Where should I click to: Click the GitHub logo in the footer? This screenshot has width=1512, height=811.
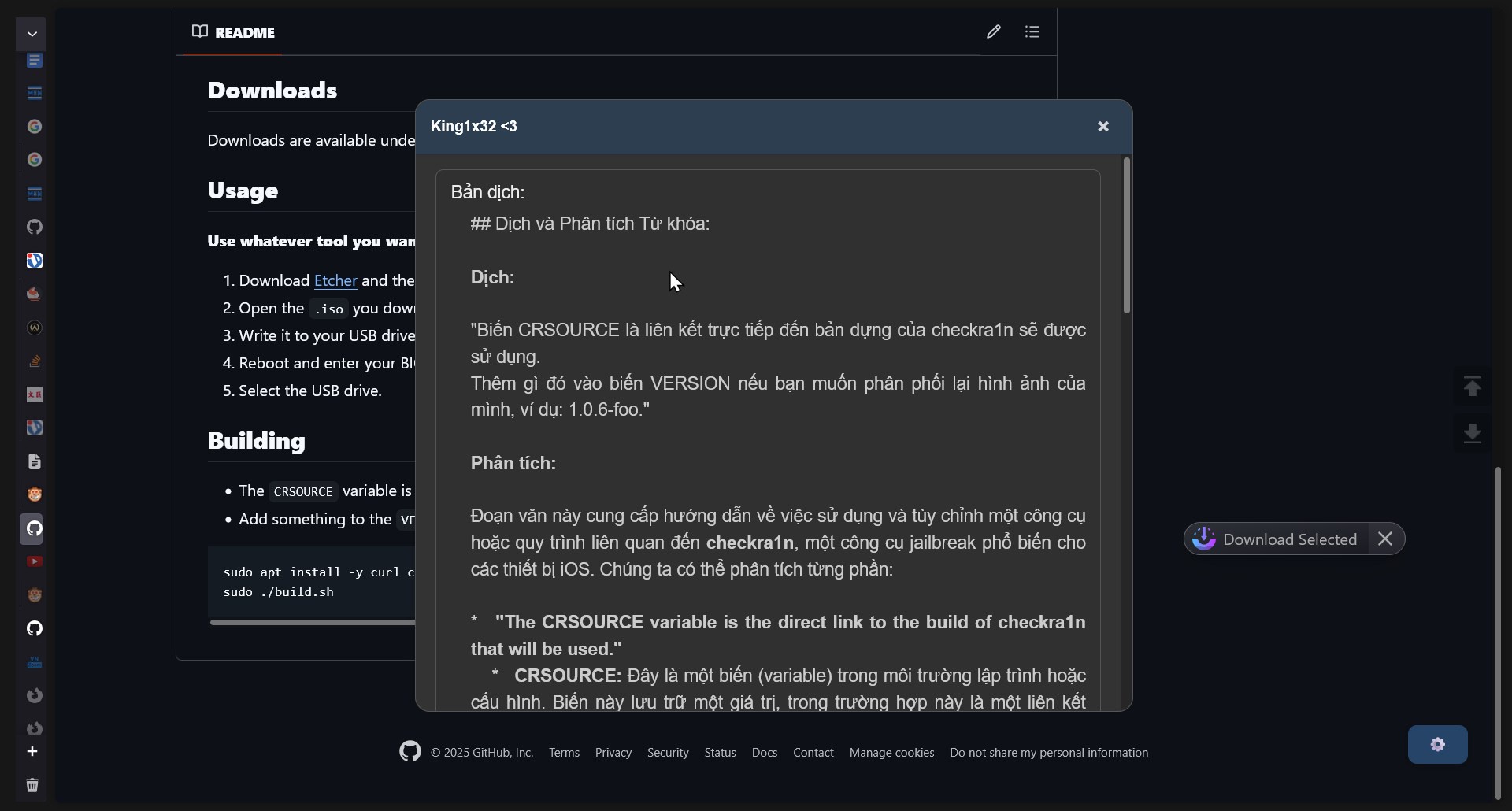tap(409, 752)
